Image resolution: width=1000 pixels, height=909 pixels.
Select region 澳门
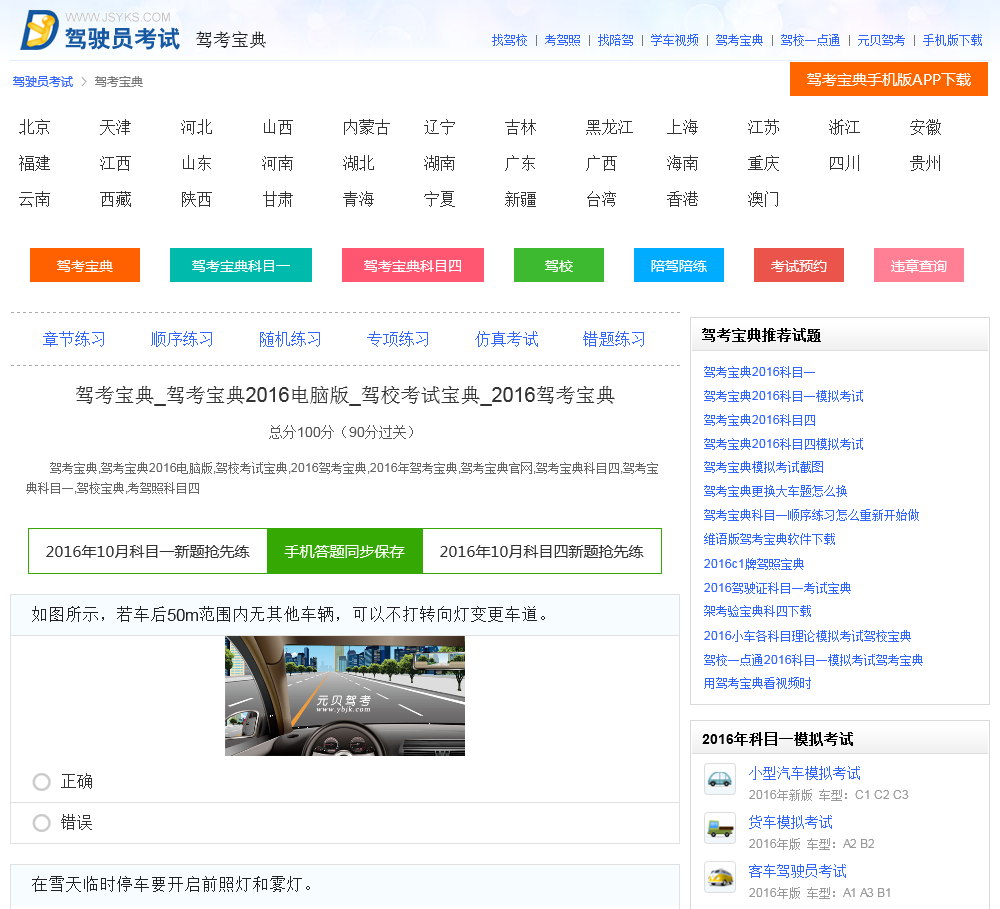pos(763,199)
